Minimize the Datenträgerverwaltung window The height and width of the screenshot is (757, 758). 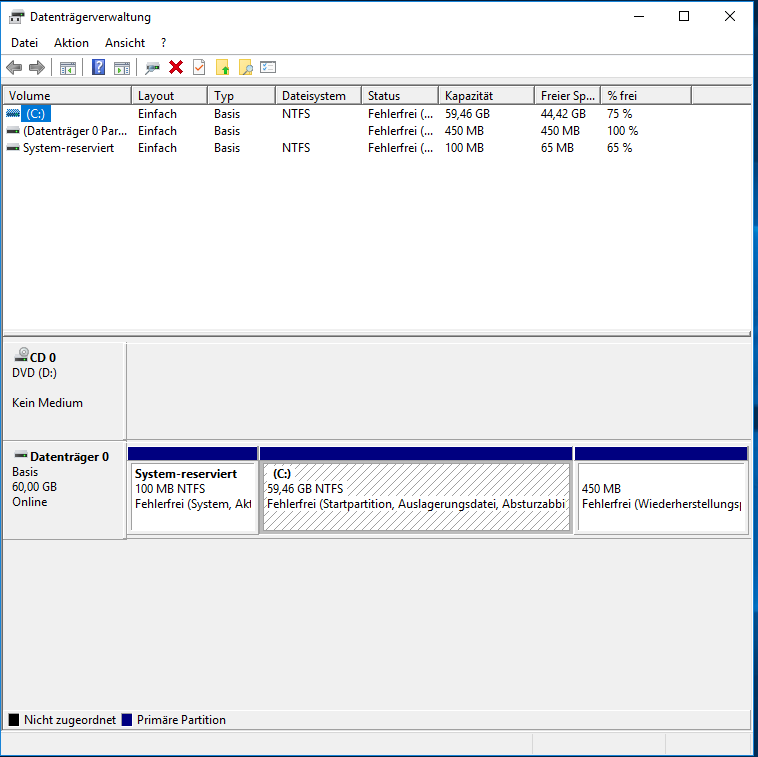639,16
